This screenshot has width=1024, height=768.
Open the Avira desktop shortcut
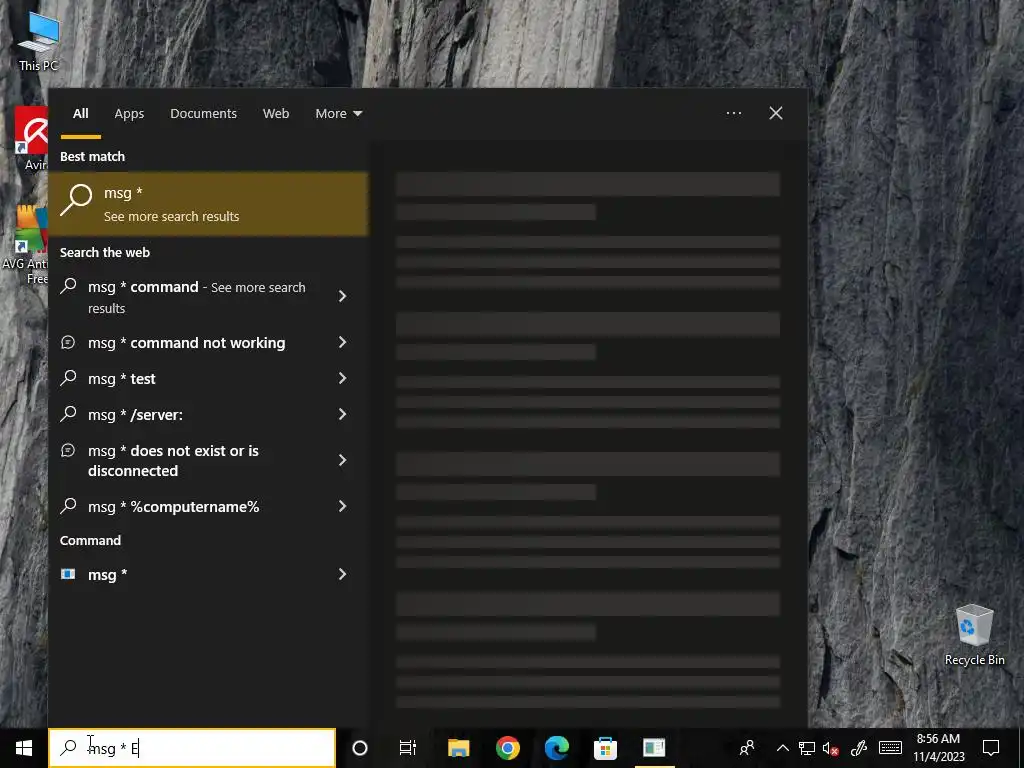pos(31,138)
